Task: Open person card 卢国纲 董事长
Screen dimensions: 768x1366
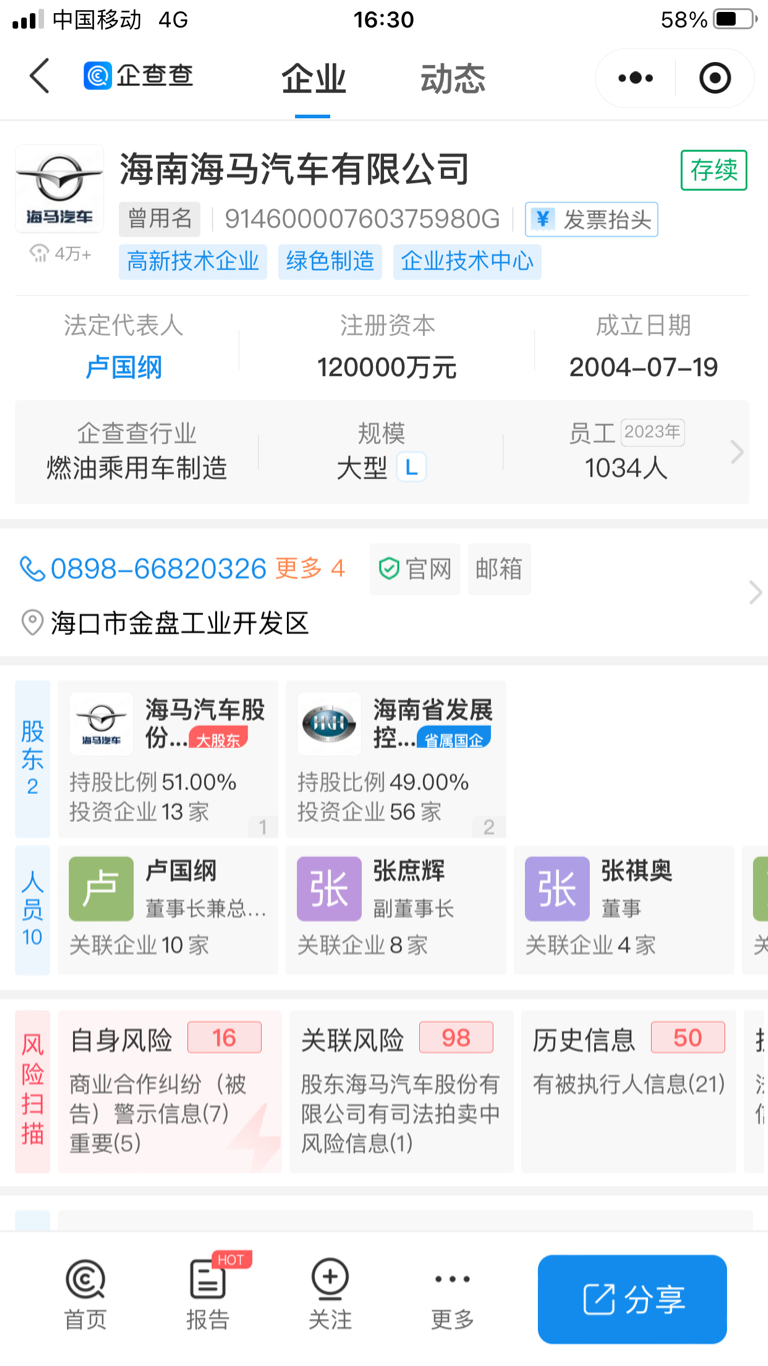Action: [168, 910]
